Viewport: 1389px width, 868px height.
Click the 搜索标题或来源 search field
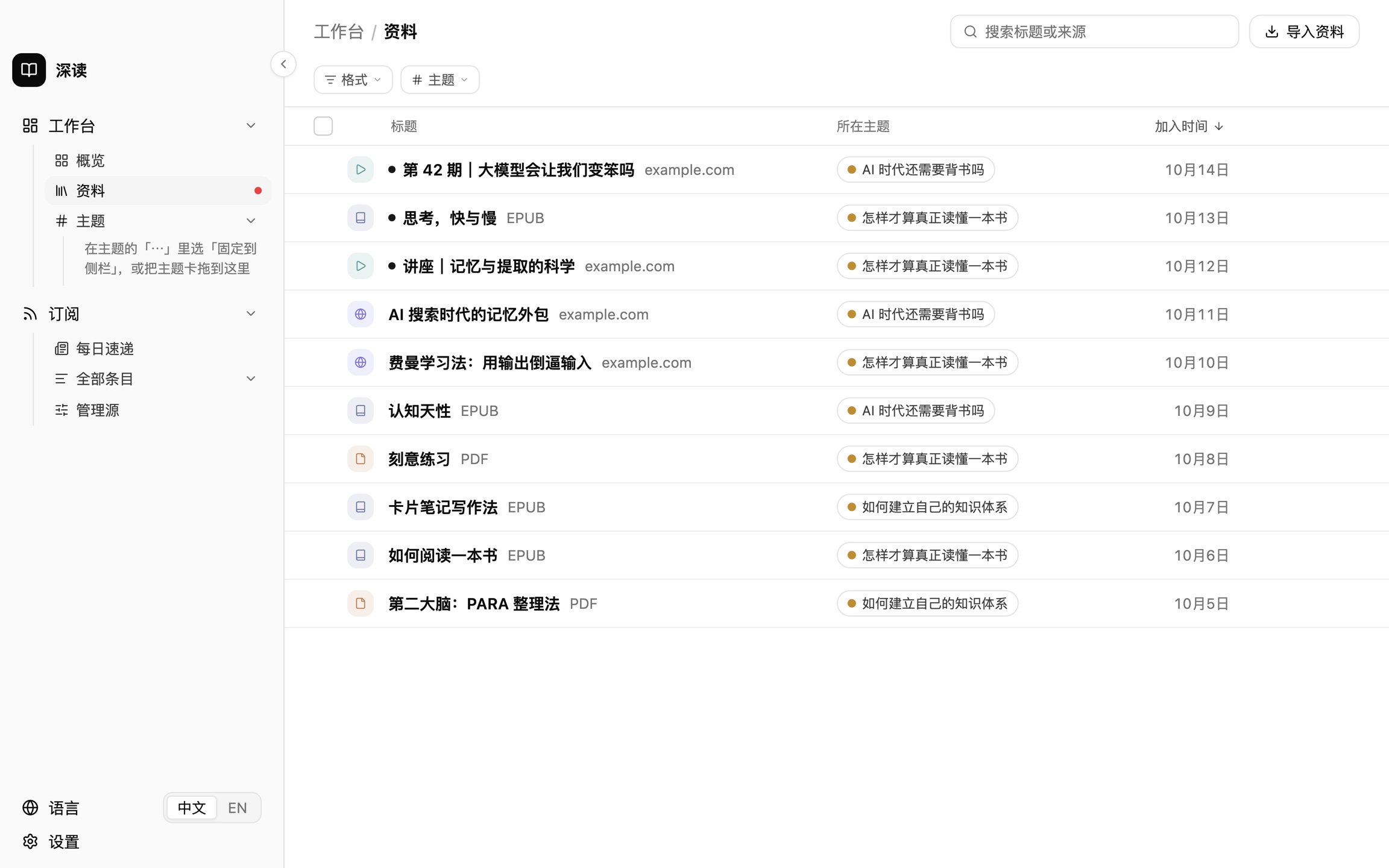coord(1095,31)
